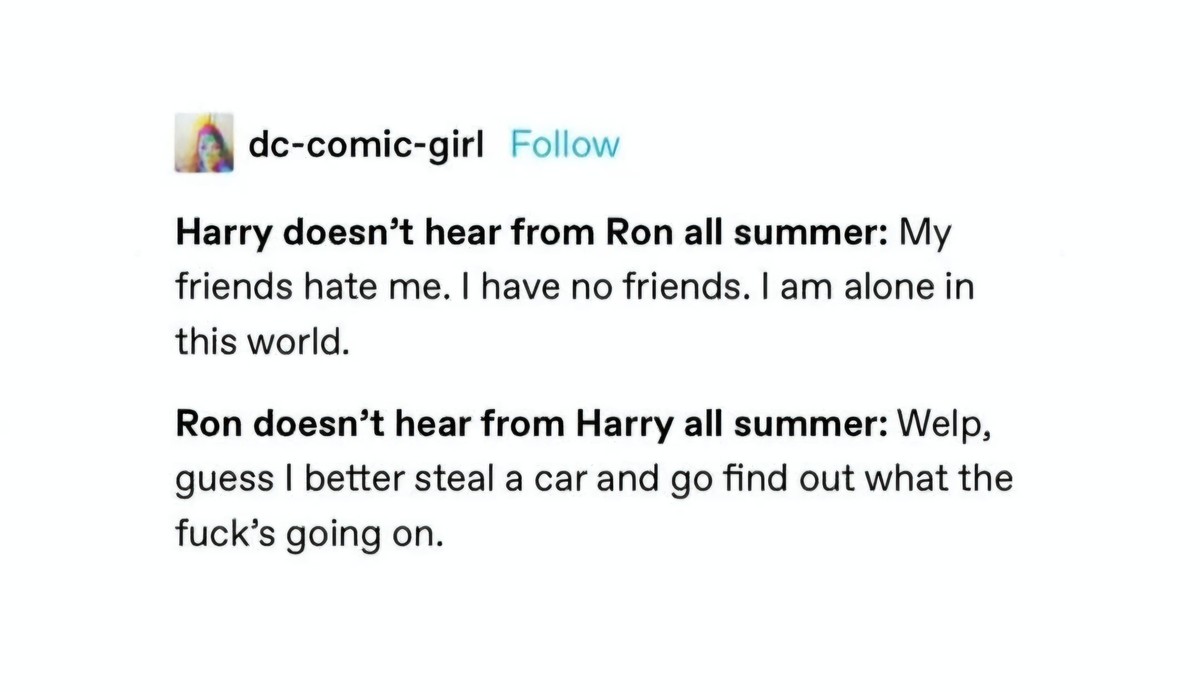Follow the dc-comic-girl blog
The height and width of the screenshot is (692, 1200).
tap(564, 145)
